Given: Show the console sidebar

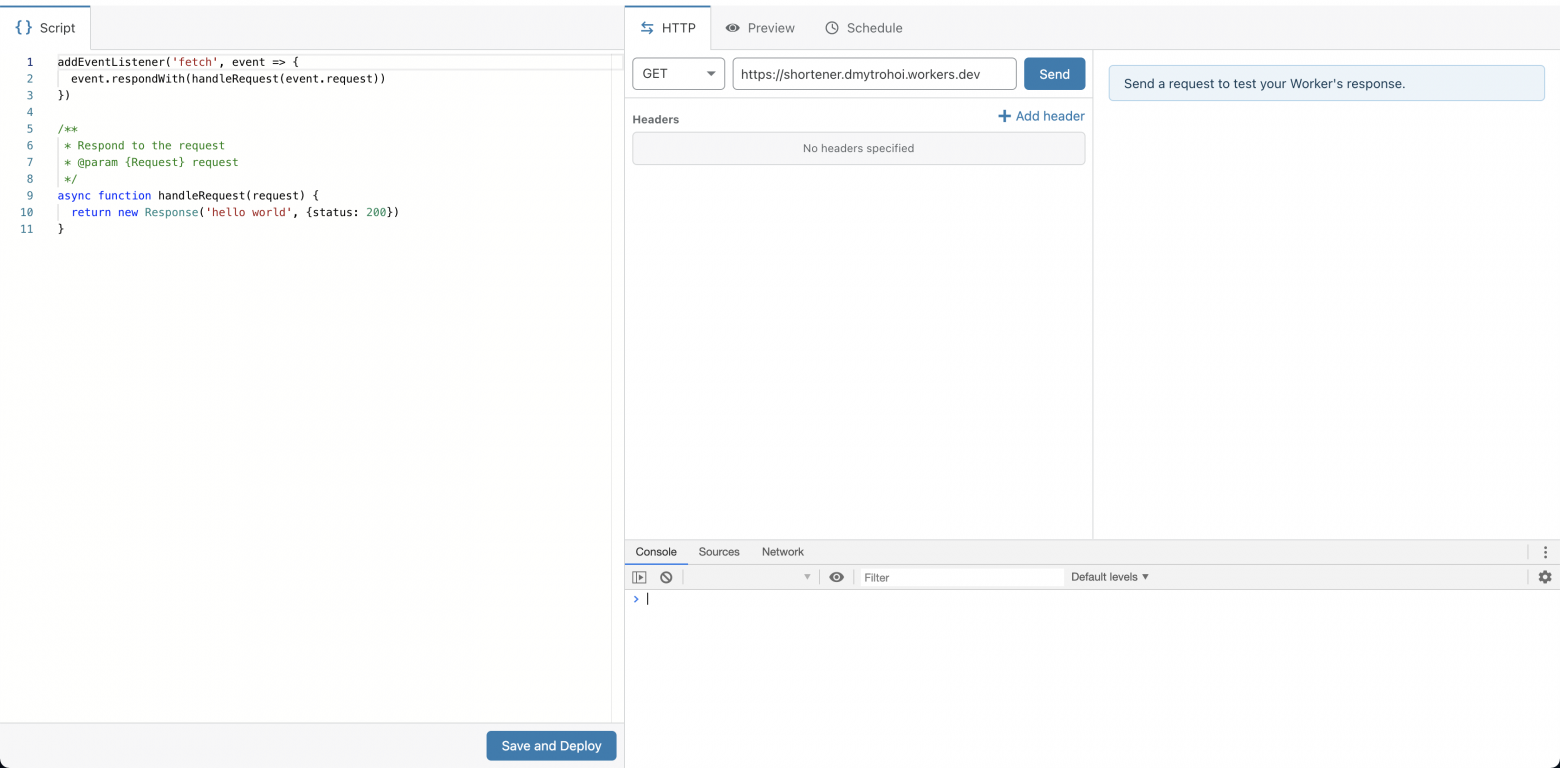Looking at the screenshot, I should click(x=639, y=577).
